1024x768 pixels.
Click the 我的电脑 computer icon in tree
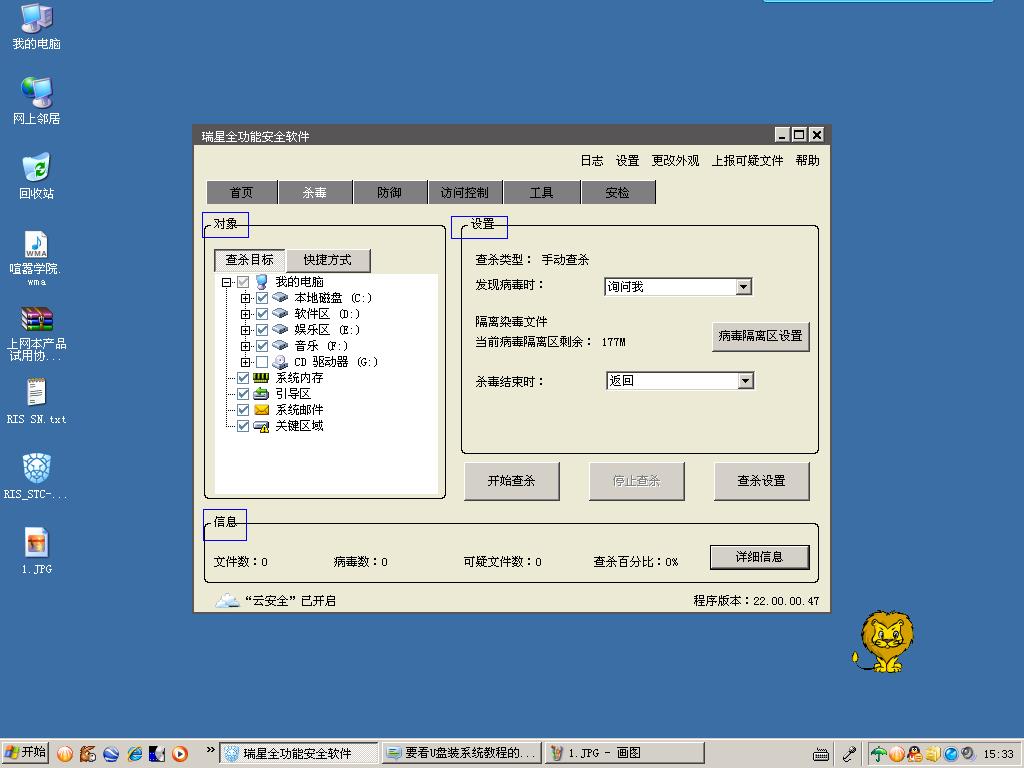pos(262,281)
